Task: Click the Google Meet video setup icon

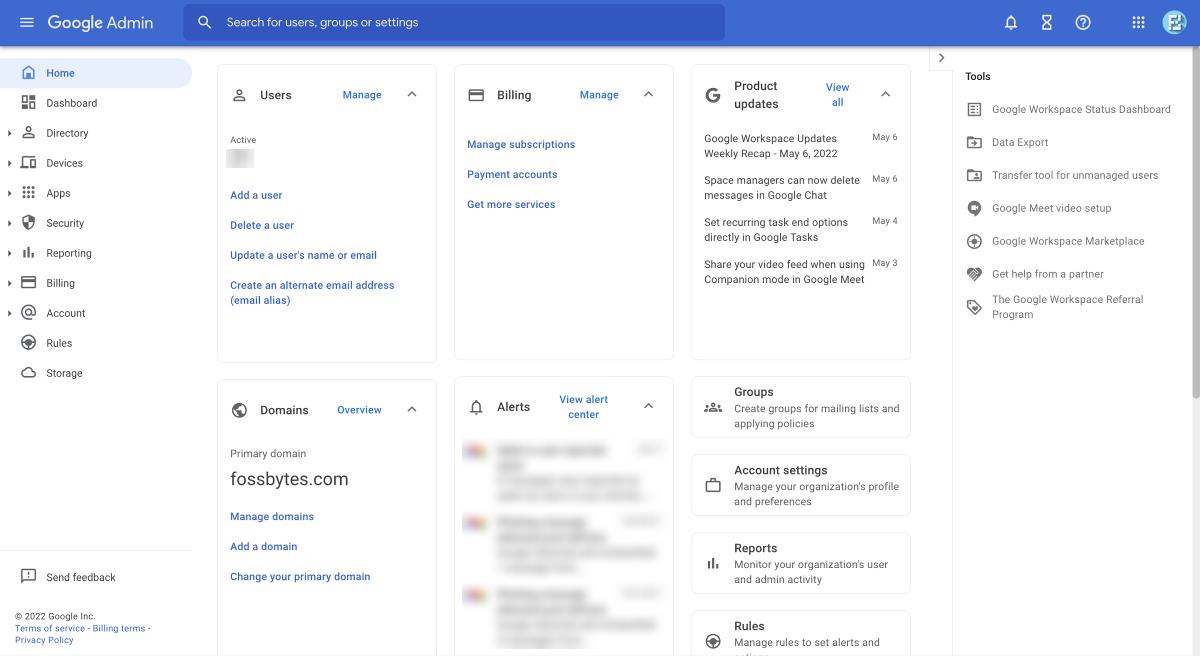Action: click(973, 207)
